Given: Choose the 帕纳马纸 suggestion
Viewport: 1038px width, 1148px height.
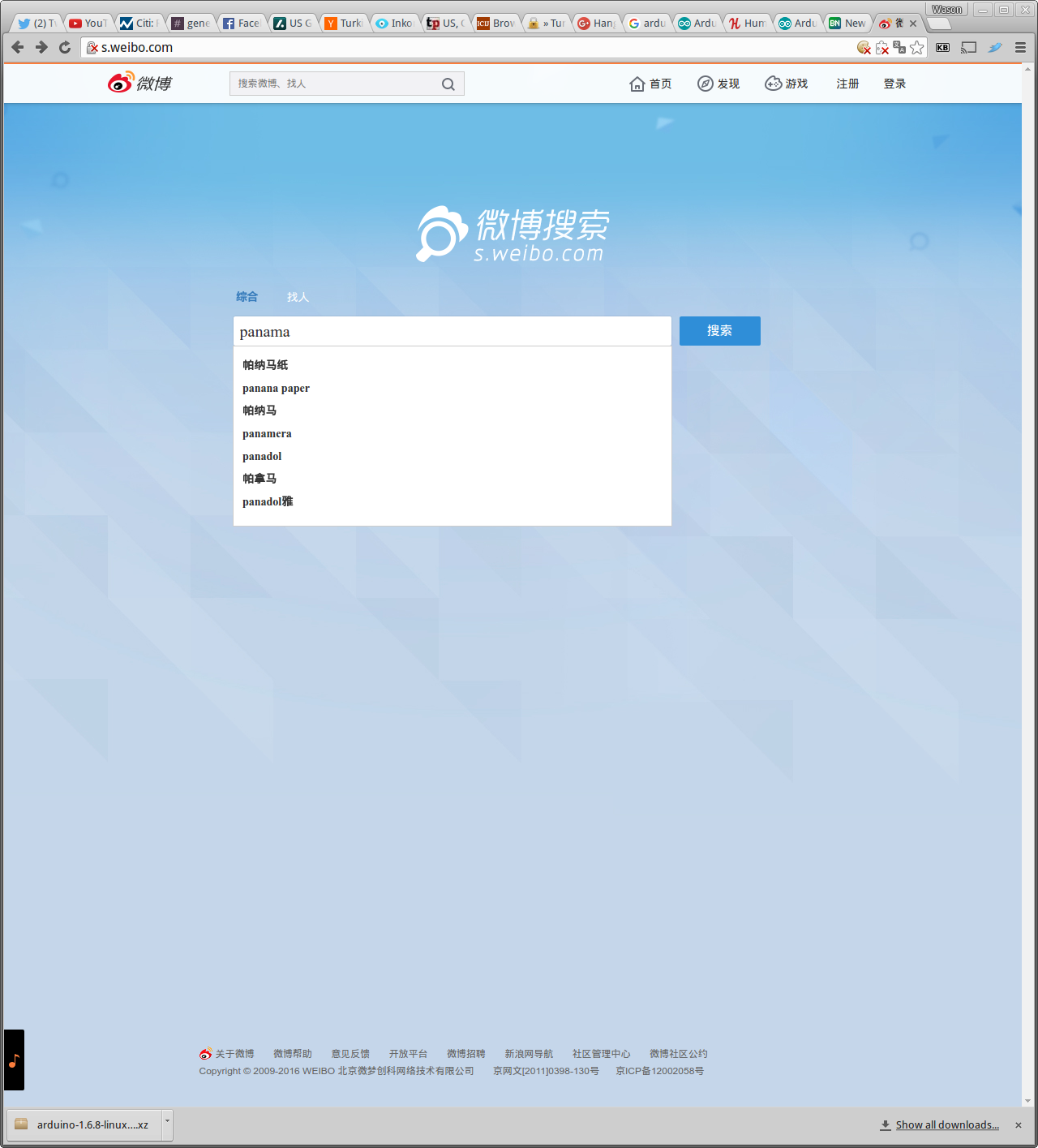Looking at the screenshot, I should click(453, 365).
